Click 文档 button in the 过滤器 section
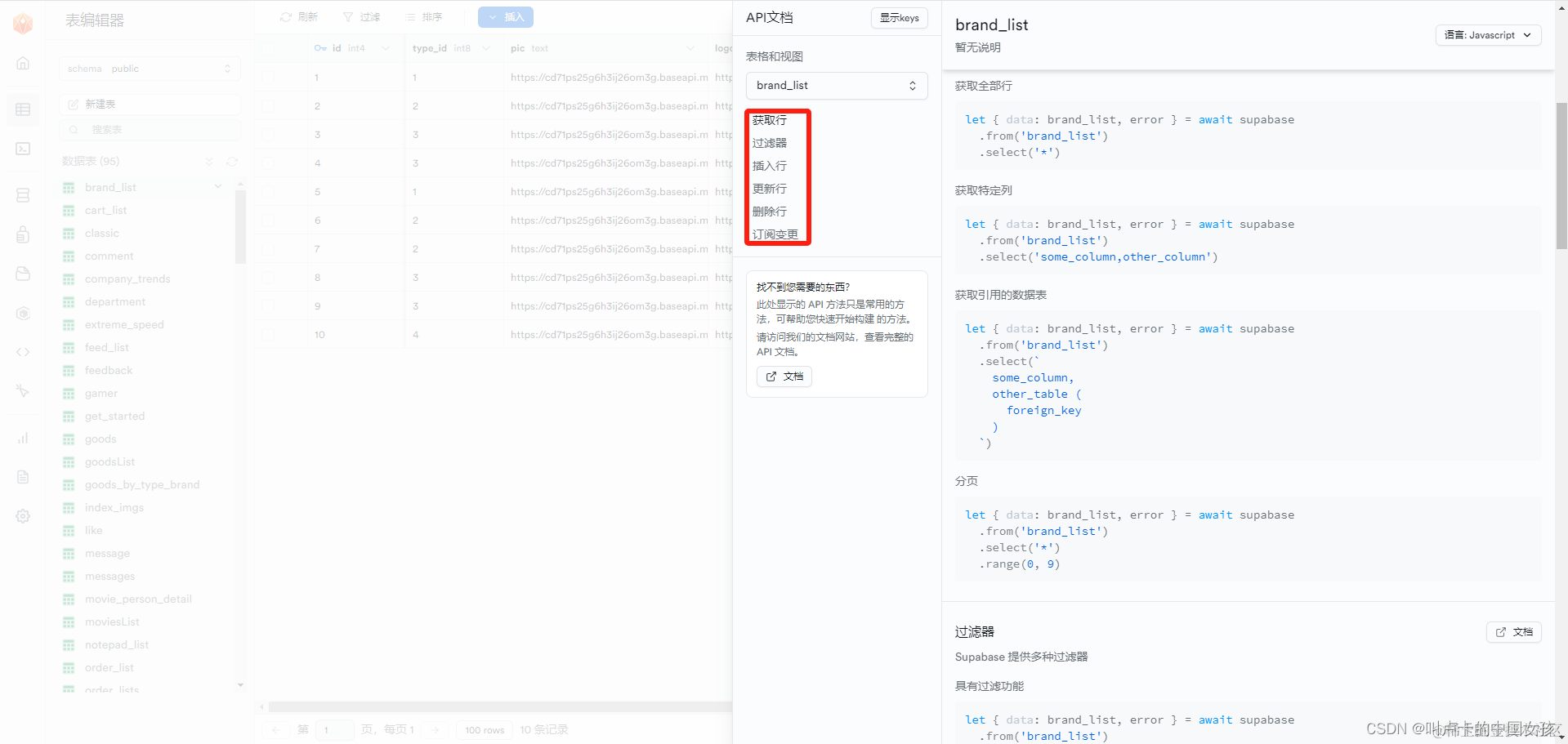The width and height of the screenshot is (1568, 744). 1514,632
